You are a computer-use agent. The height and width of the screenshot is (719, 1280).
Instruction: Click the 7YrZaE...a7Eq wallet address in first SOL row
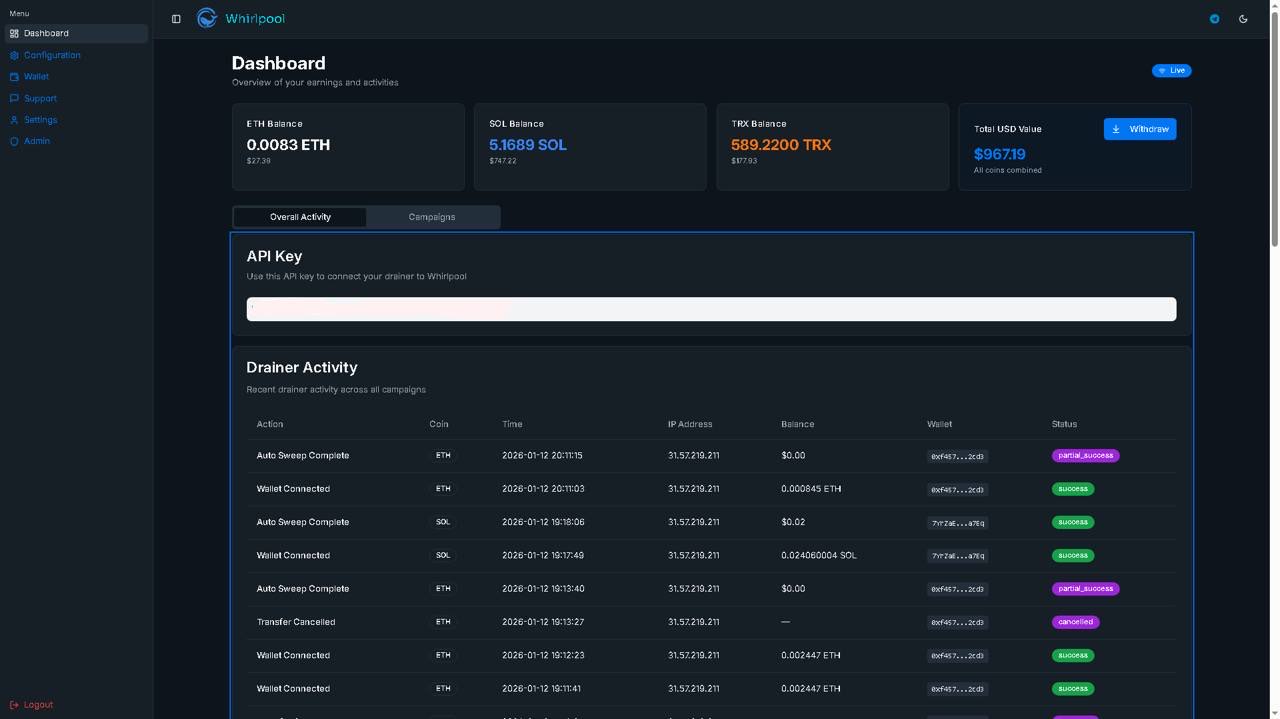pyautogui.click(x=957, y=523)
